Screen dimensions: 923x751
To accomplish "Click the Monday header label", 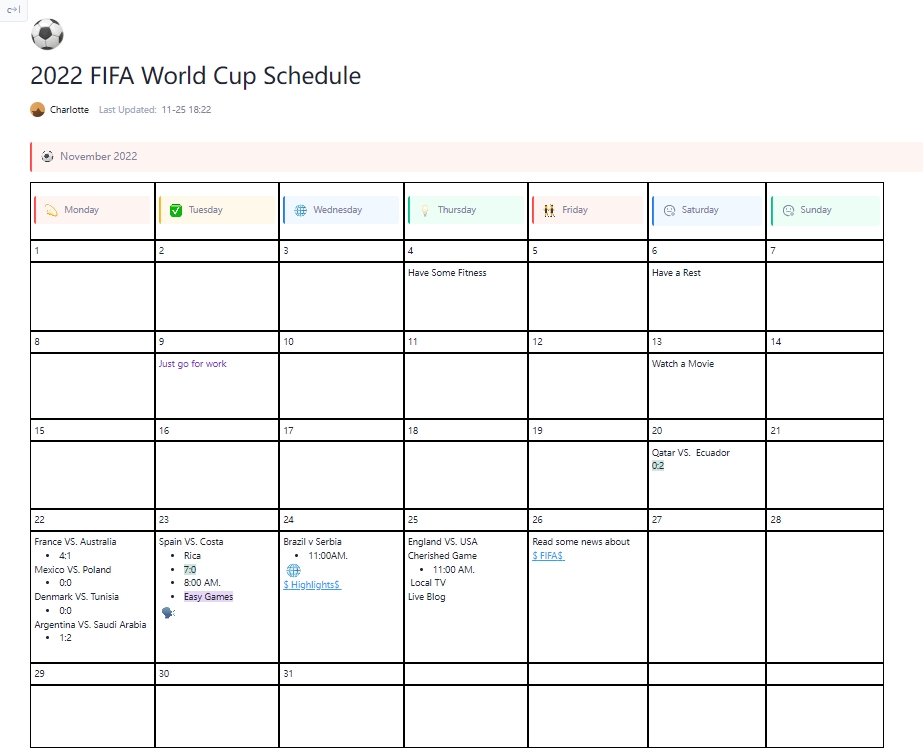I will (x=81, y=210).
